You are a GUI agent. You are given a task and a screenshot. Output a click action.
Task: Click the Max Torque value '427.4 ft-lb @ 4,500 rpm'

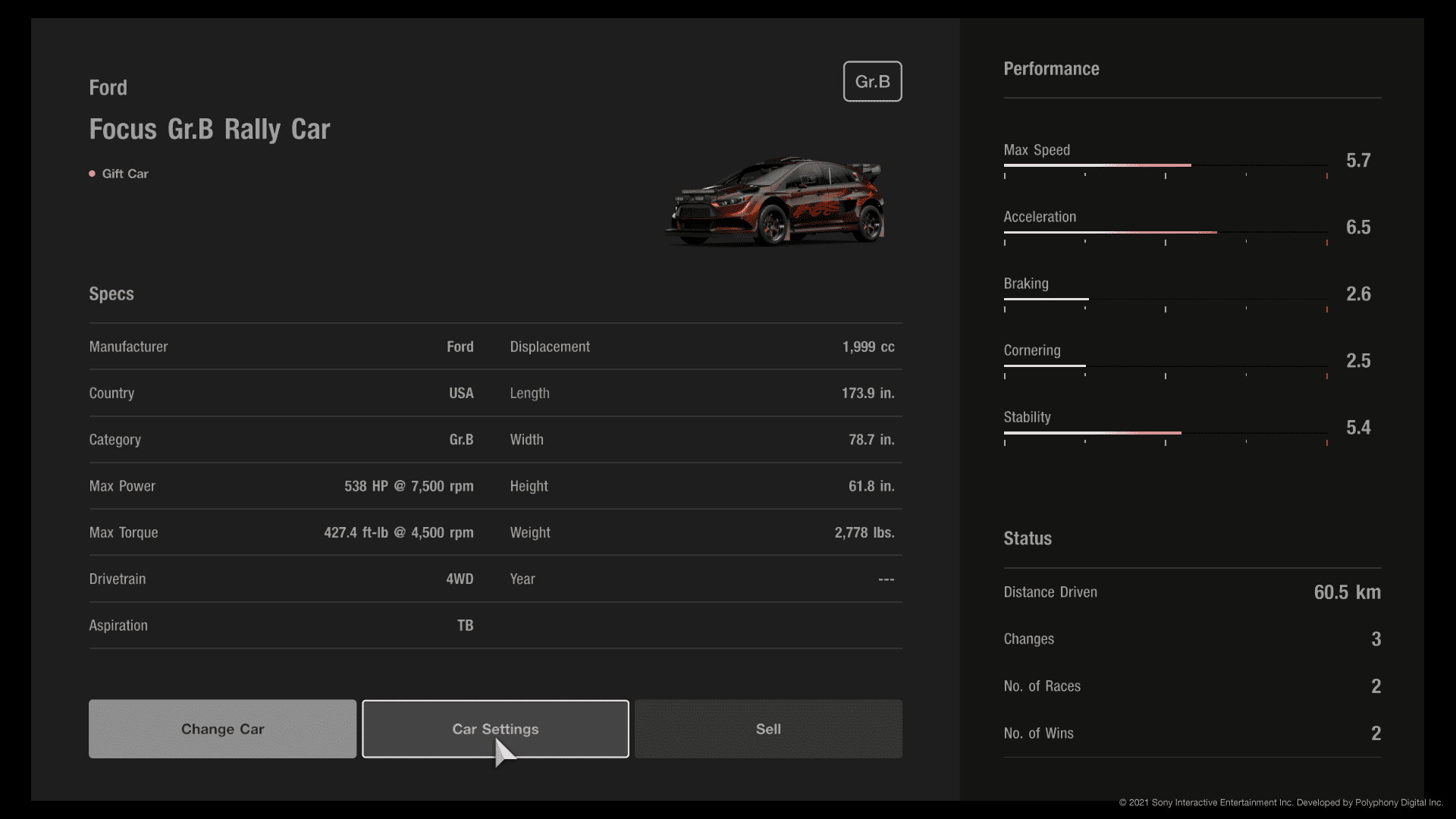pos(399,532)
